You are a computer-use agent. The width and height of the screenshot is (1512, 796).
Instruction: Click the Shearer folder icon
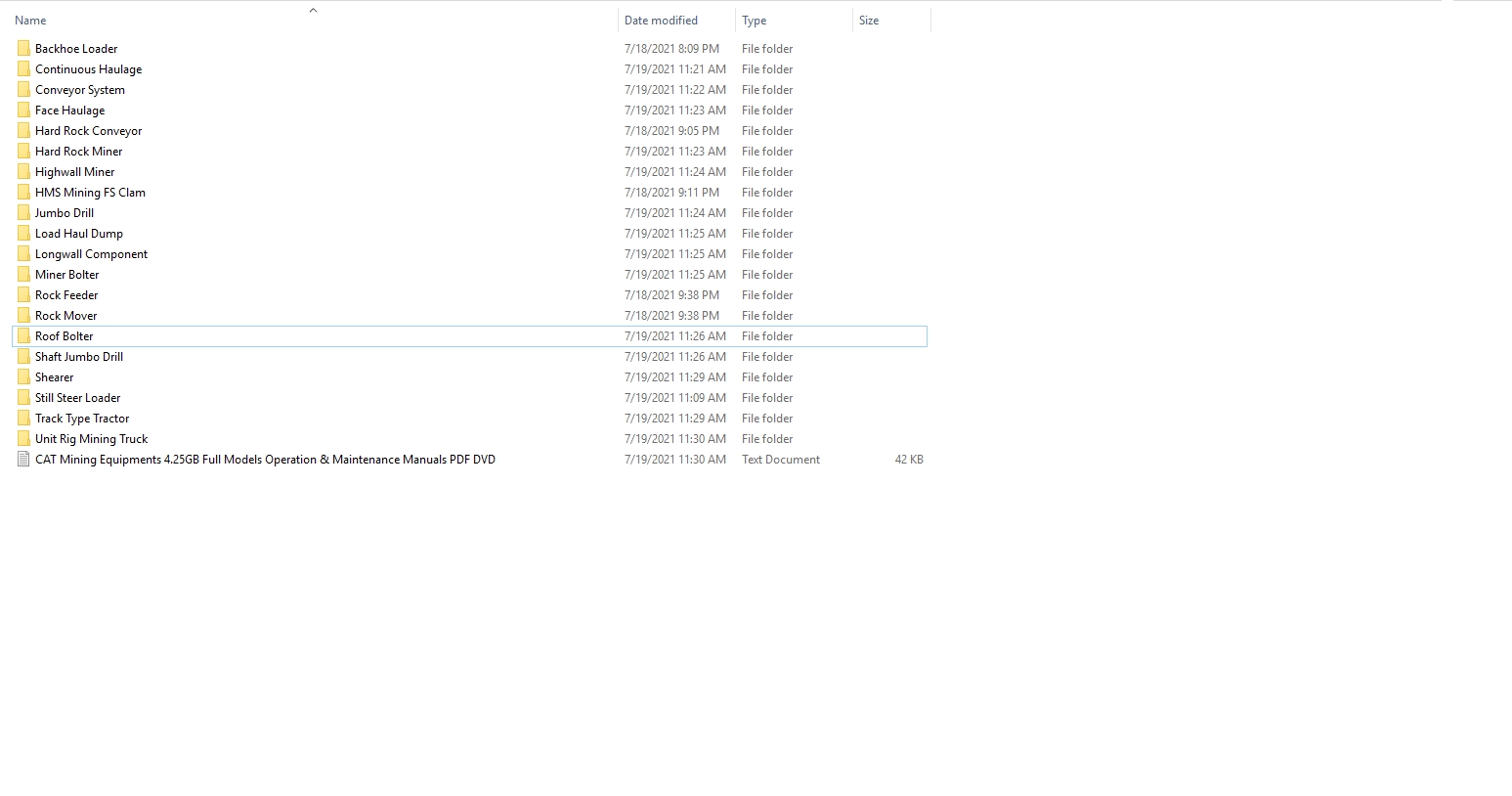23,376
